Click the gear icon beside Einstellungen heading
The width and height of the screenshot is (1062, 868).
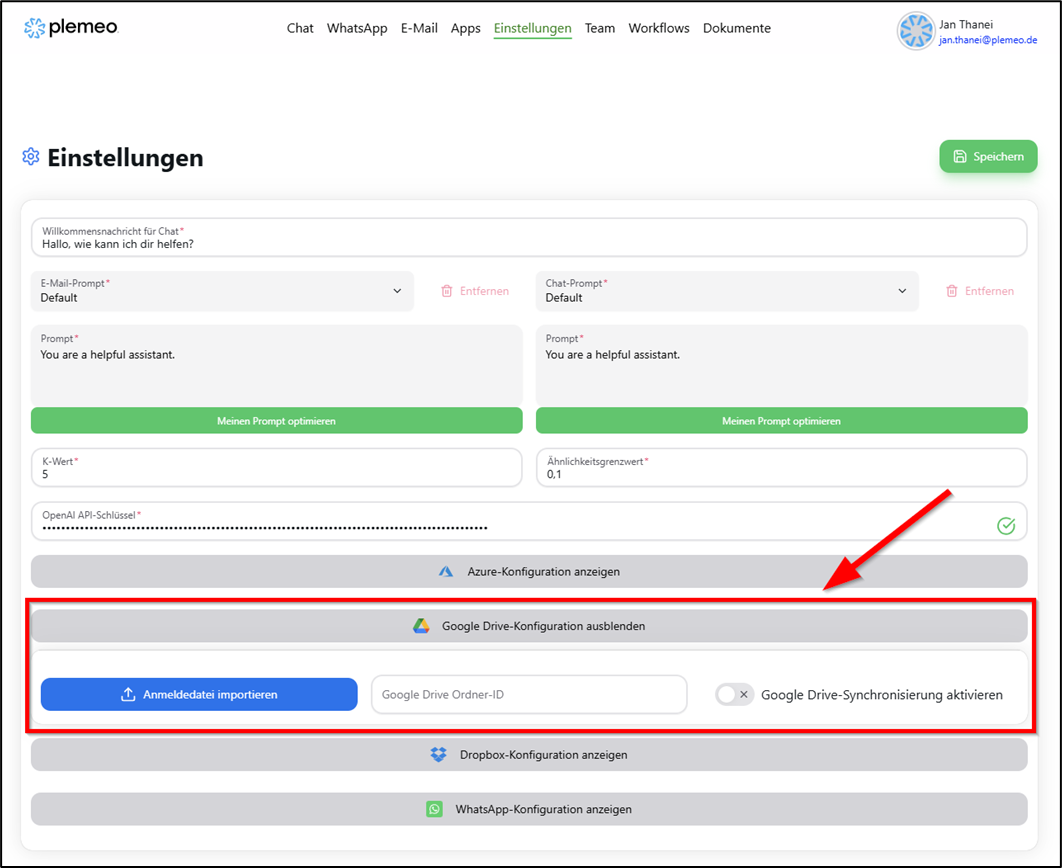[30, 156]
